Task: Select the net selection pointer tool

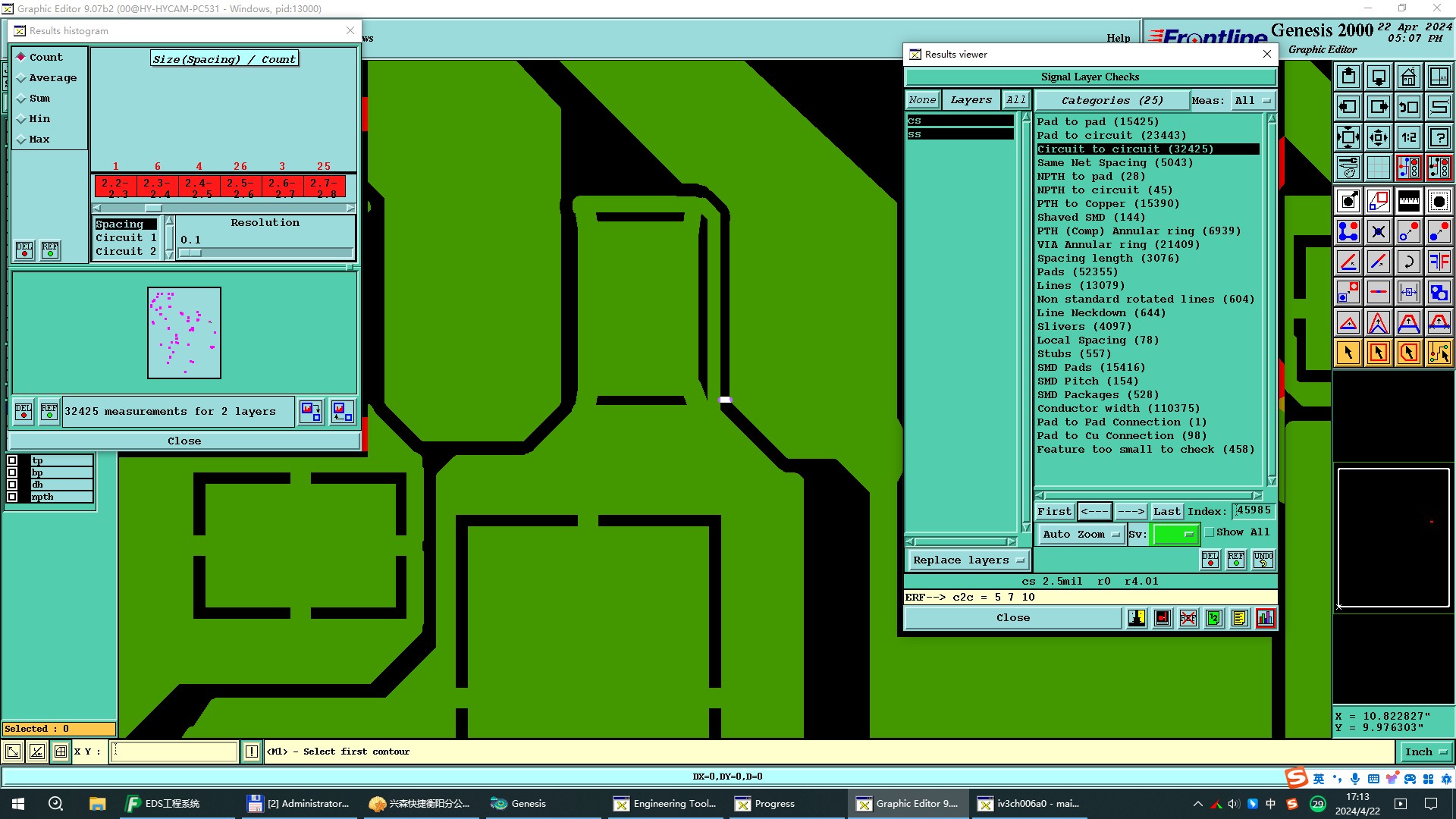Action: 1439,353
